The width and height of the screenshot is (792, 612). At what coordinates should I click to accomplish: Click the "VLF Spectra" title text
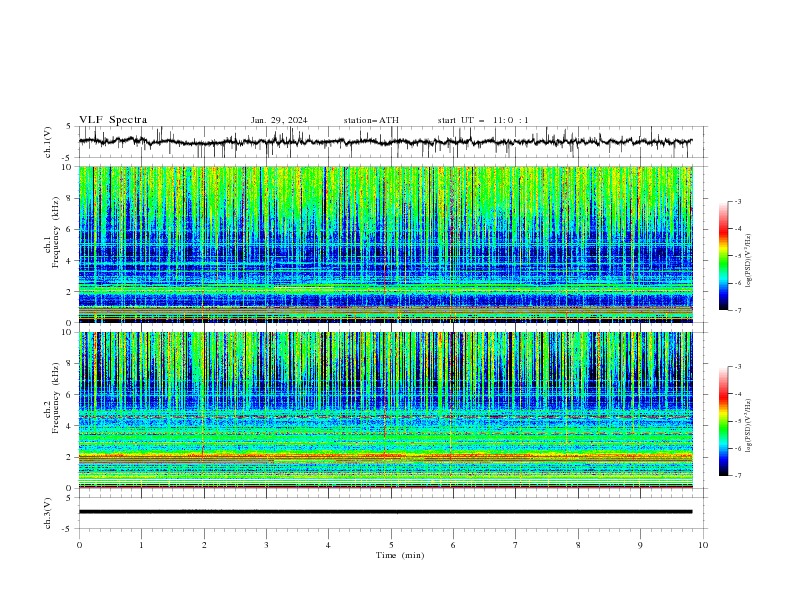pyautogui.click(x=113, y=120)
